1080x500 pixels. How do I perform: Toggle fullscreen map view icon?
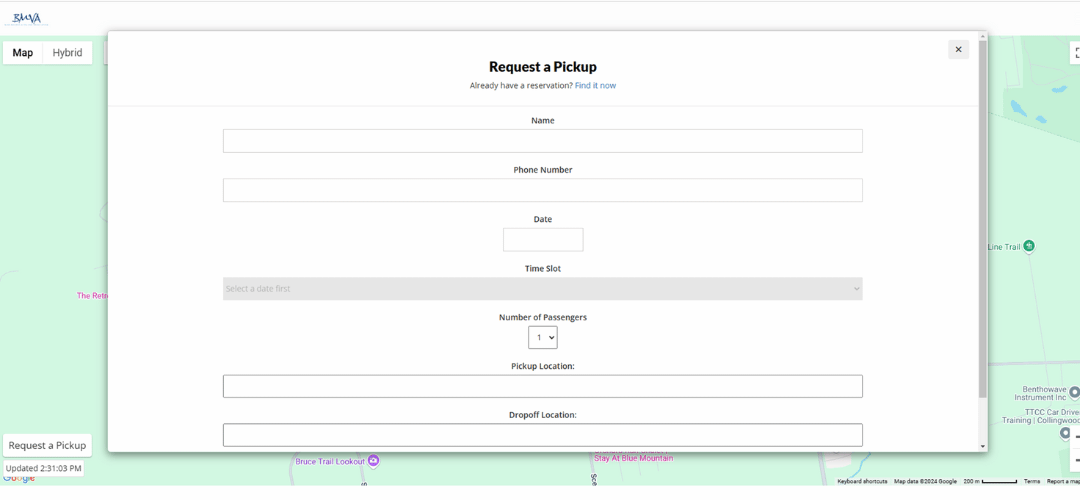click(1075, 53)
